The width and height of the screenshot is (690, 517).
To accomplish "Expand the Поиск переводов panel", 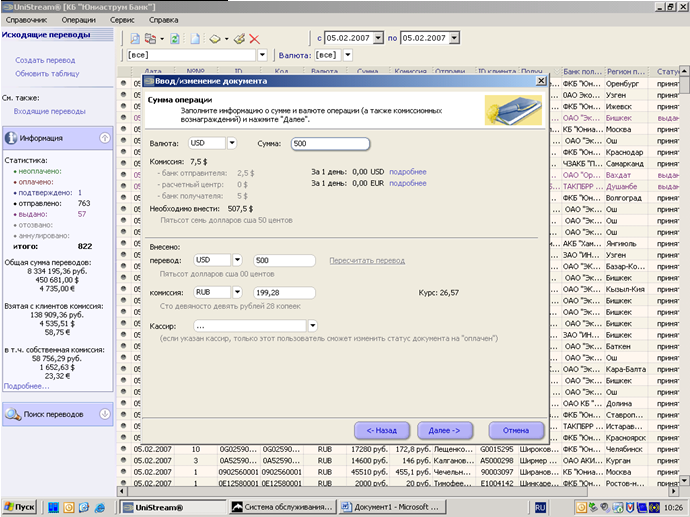I will point(105,414).
